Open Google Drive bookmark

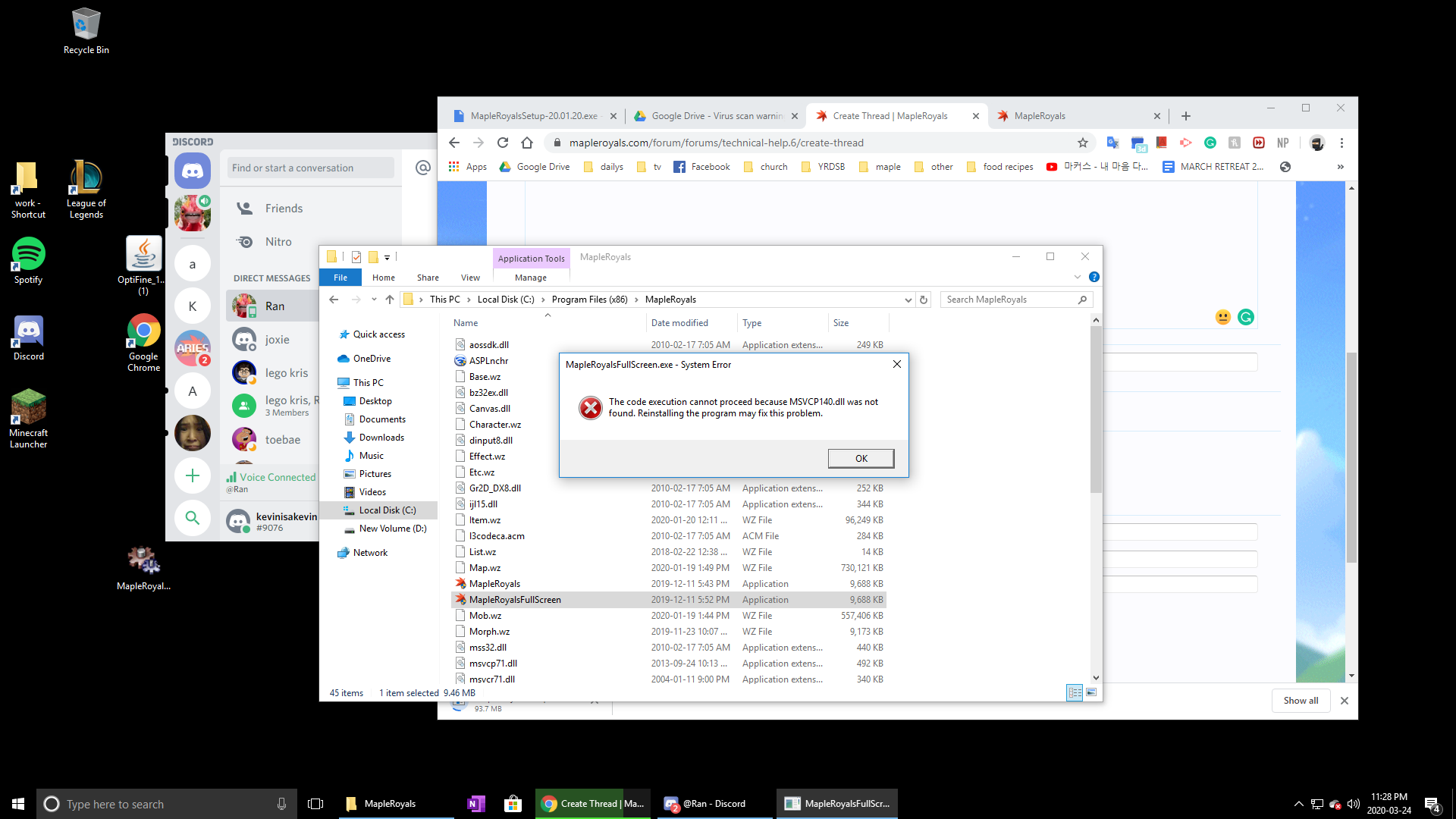point(535,167)
